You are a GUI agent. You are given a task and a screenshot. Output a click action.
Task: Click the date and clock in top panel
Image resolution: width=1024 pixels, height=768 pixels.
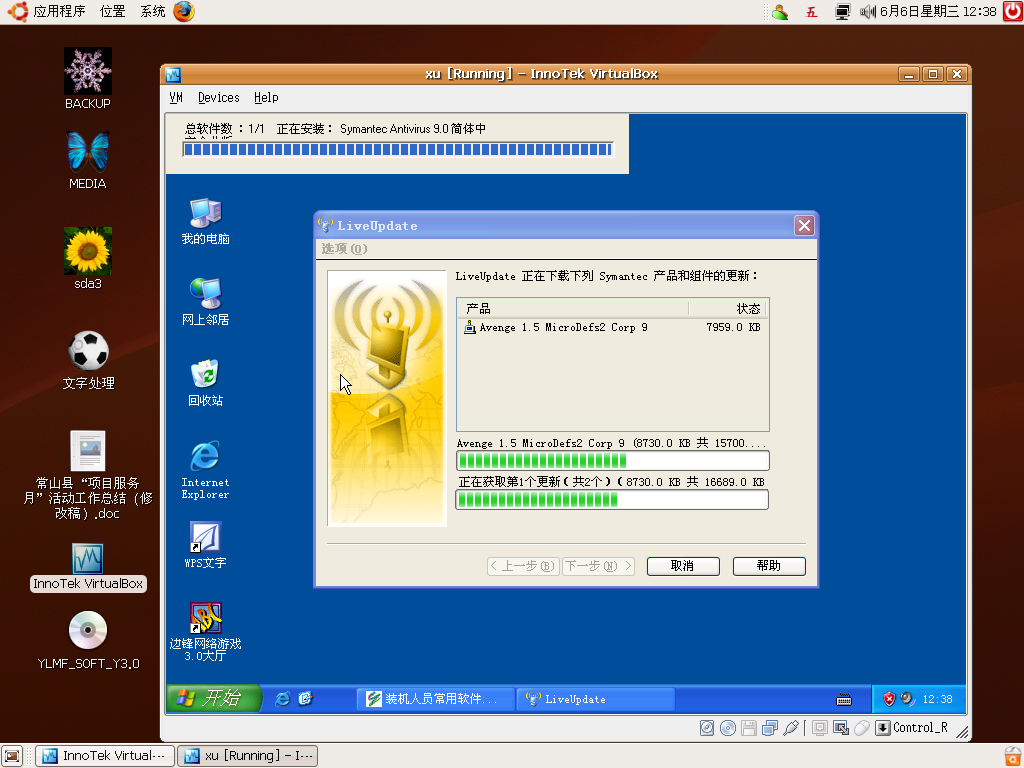[938, 12]
